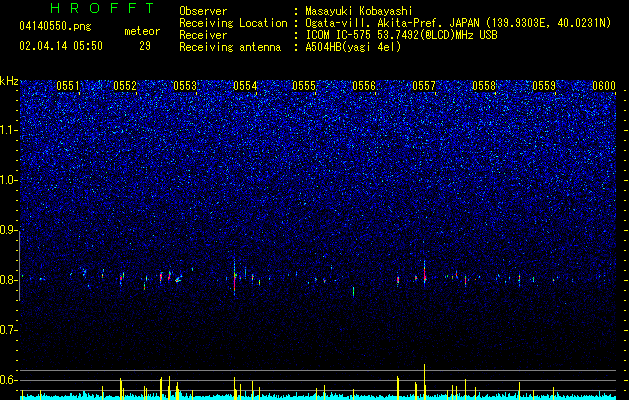
Task: Click the 0554 time marker
Action: pyautogui.click(x=245, y=86)
